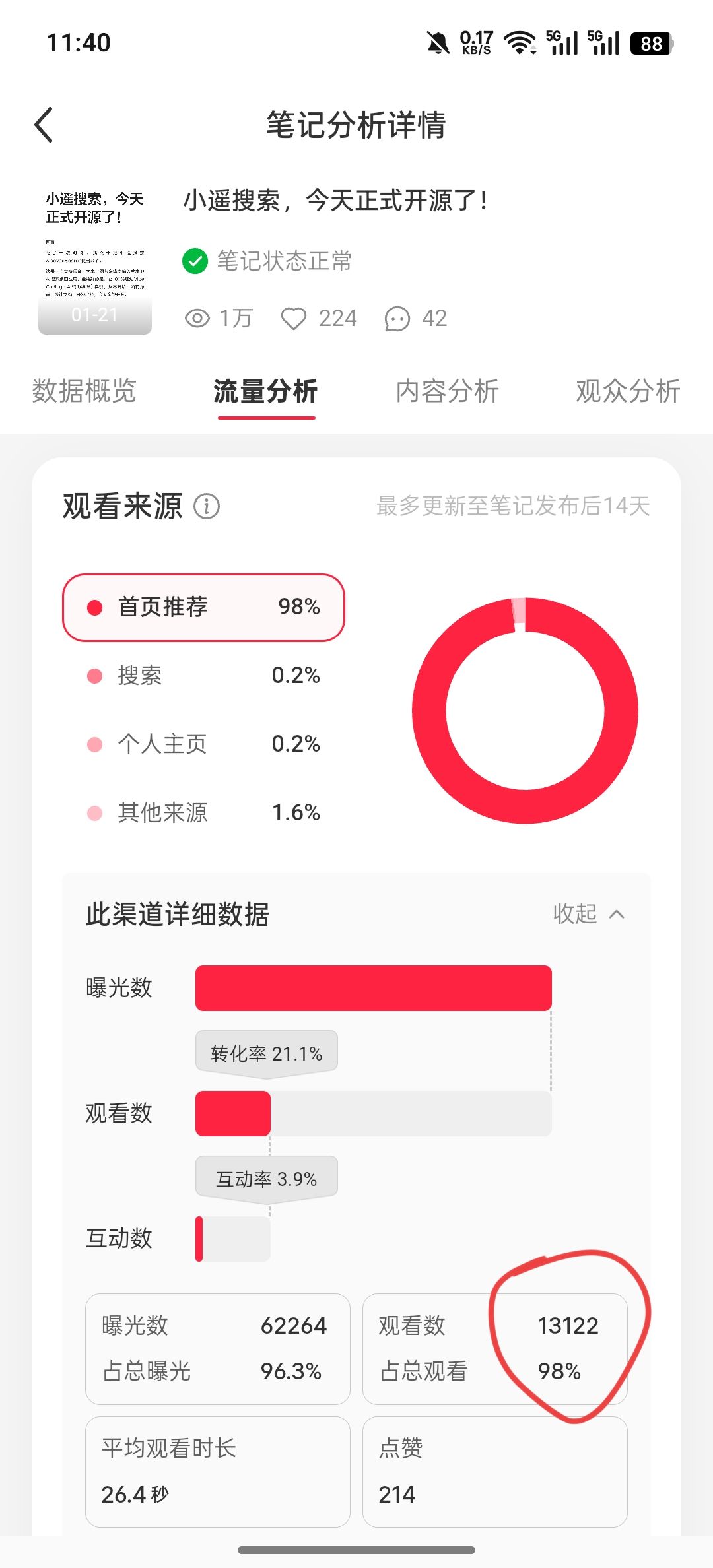Tap the heart likes icon
This screenshot has width=713, height=1568.
coord(294,319)
